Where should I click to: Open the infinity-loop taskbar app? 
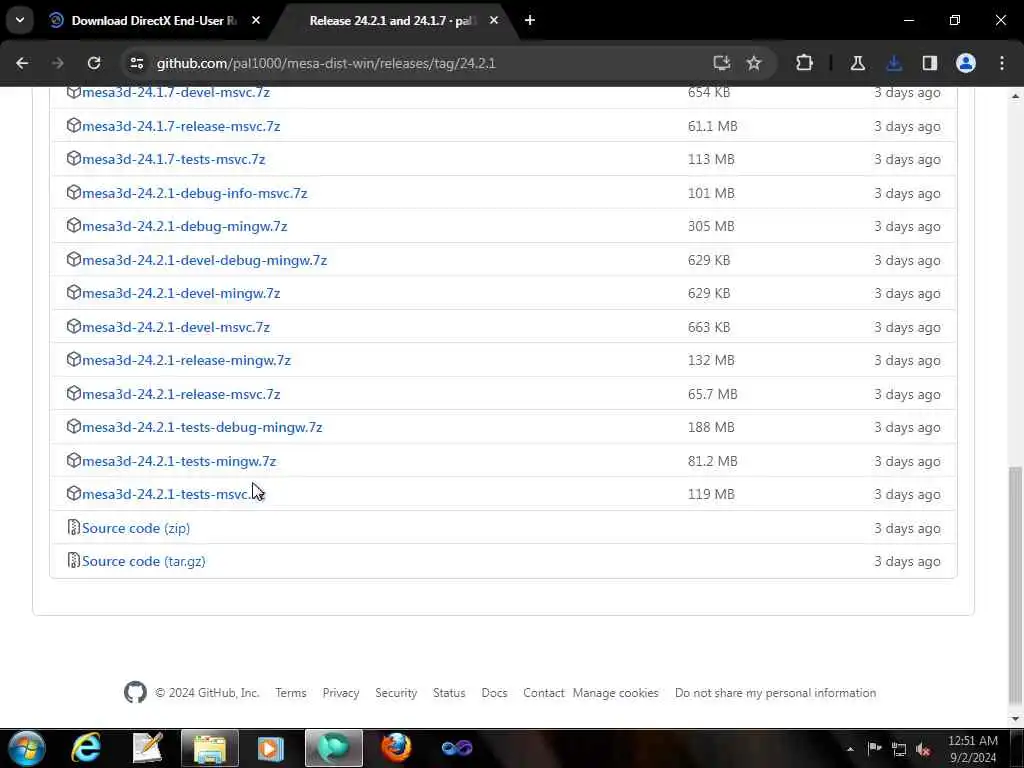[456, 748]
